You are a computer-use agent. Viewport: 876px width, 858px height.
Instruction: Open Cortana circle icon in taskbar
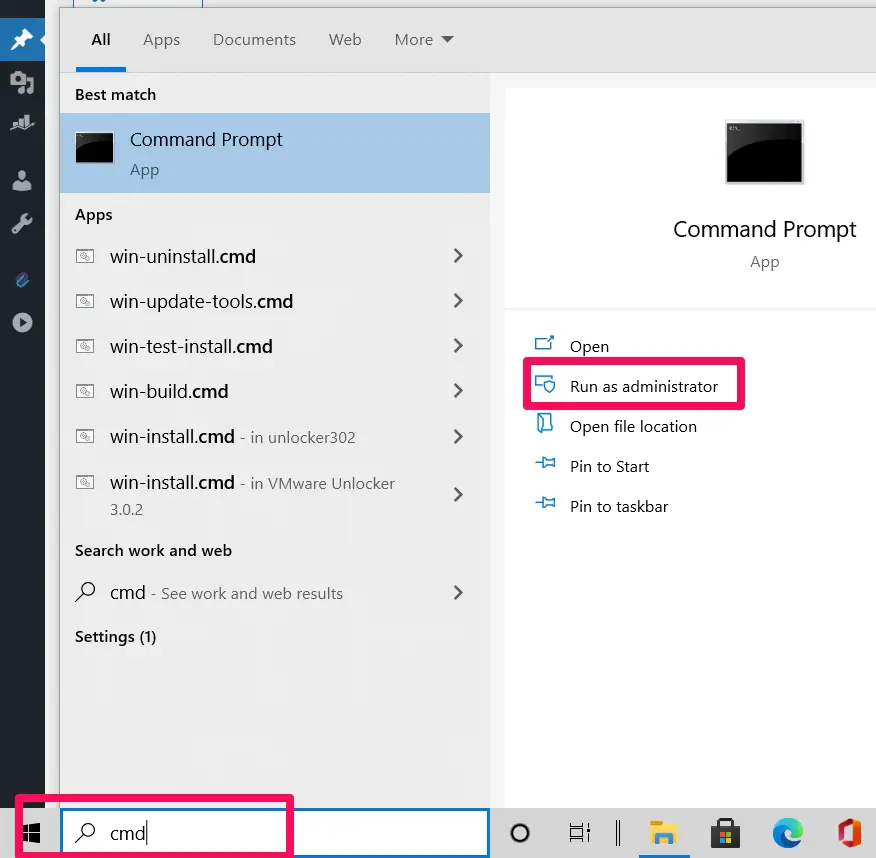click(x=520, y=833)
